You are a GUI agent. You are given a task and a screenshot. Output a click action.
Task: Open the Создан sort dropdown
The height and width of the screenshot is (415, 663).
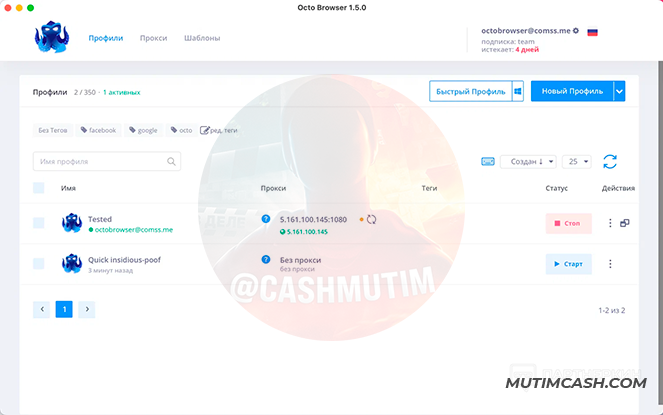tap(528, 162)
